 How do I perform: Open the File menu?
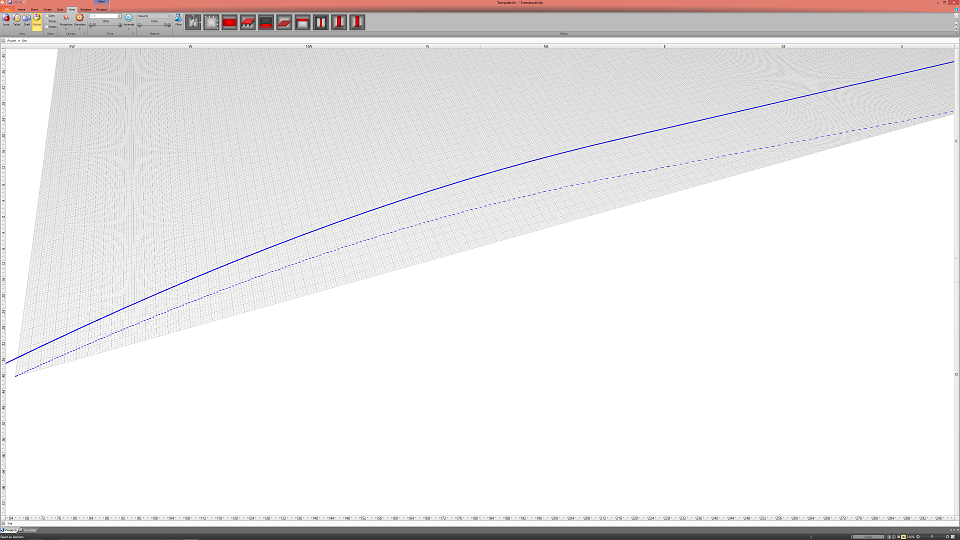(7, 9)
